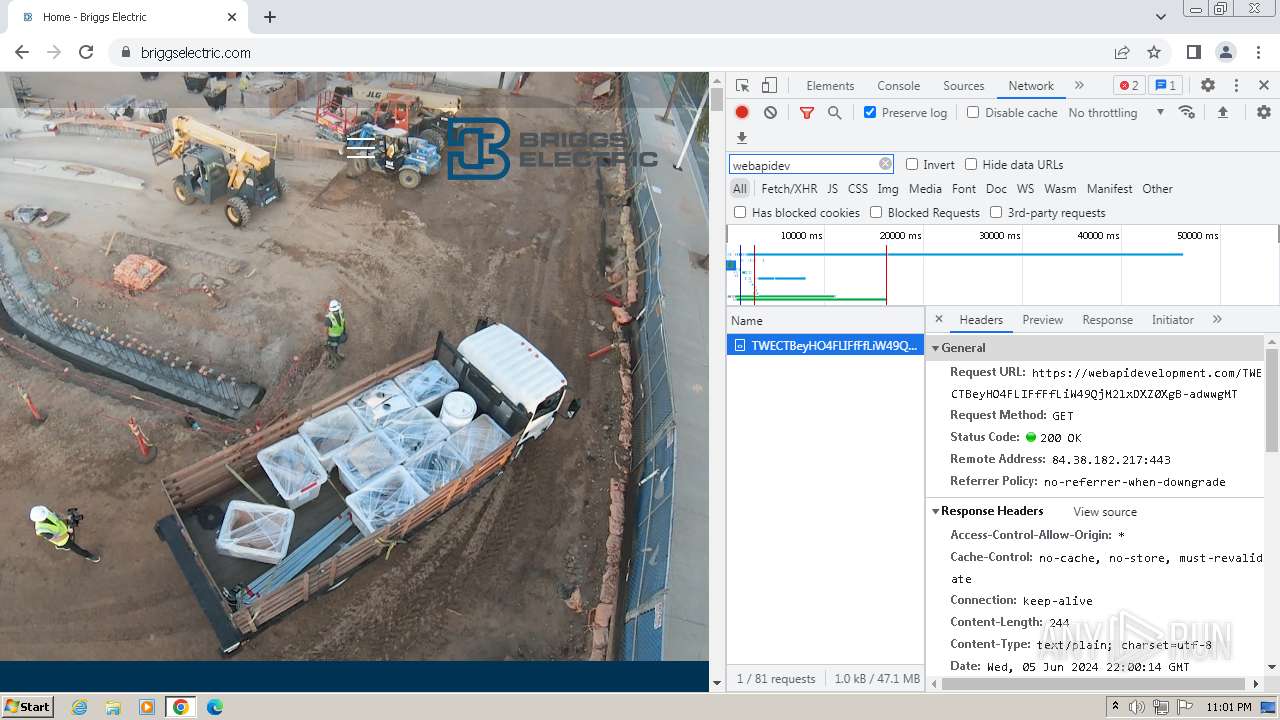Screen dimensions: 1280x720
Task: Filter by Manifest requests
Action: pyautogui.click(x=1109, y=188)
